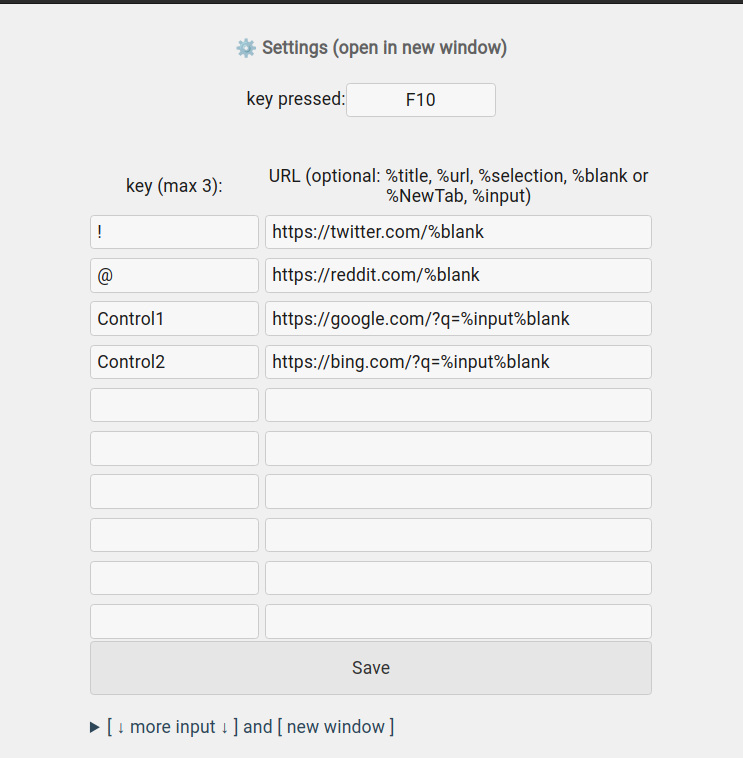Click the Control1 key field
Image resolution: width=743 pixels, height=758 pixels.
tap(174, 319)
